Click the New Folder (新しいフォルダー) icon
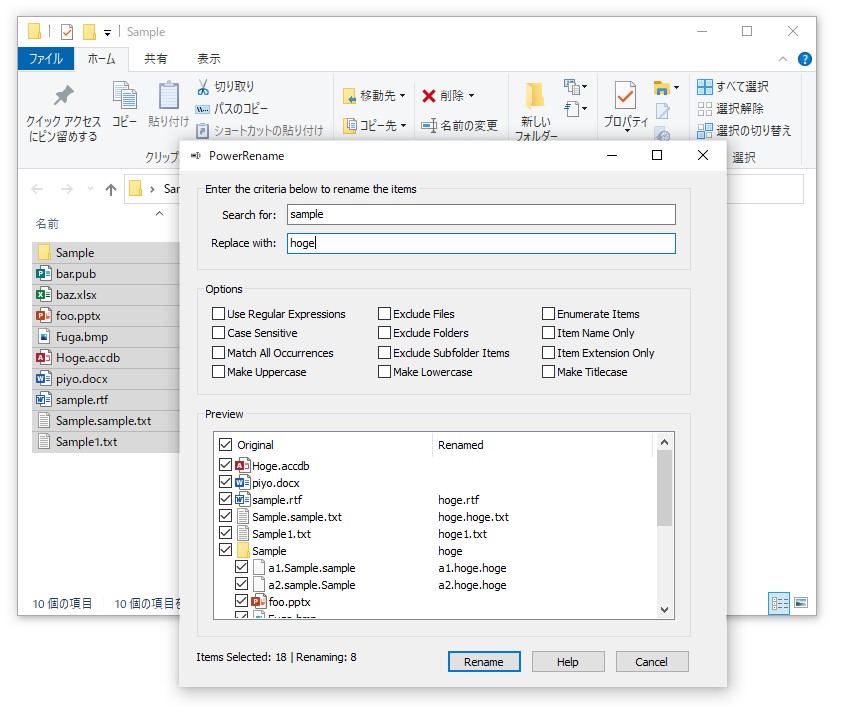Viewport: 850px width, 715px height. [x=535, y=96]
